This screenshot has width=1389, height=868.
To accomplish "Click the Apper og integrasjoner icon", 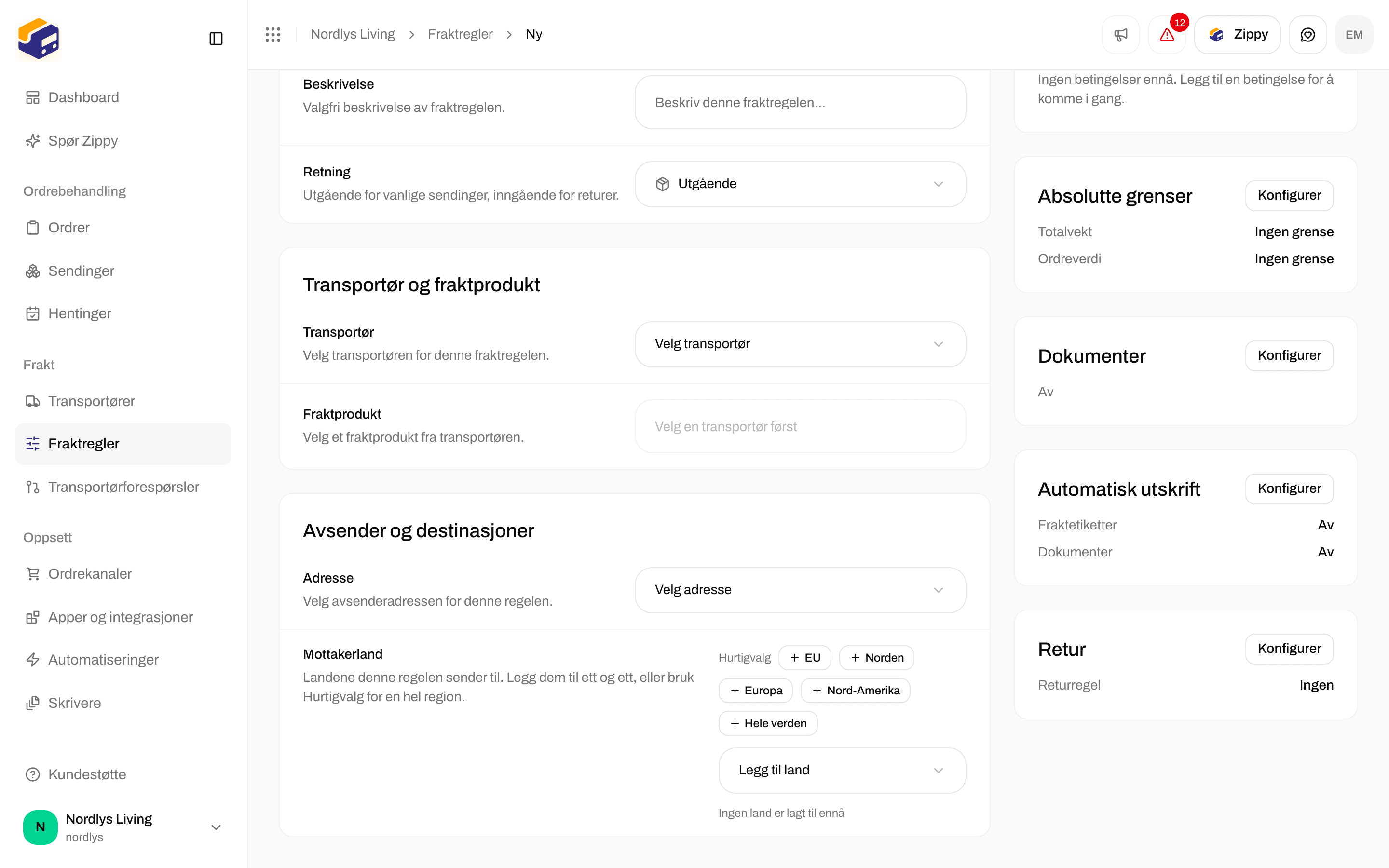I will tap(33, 617).
